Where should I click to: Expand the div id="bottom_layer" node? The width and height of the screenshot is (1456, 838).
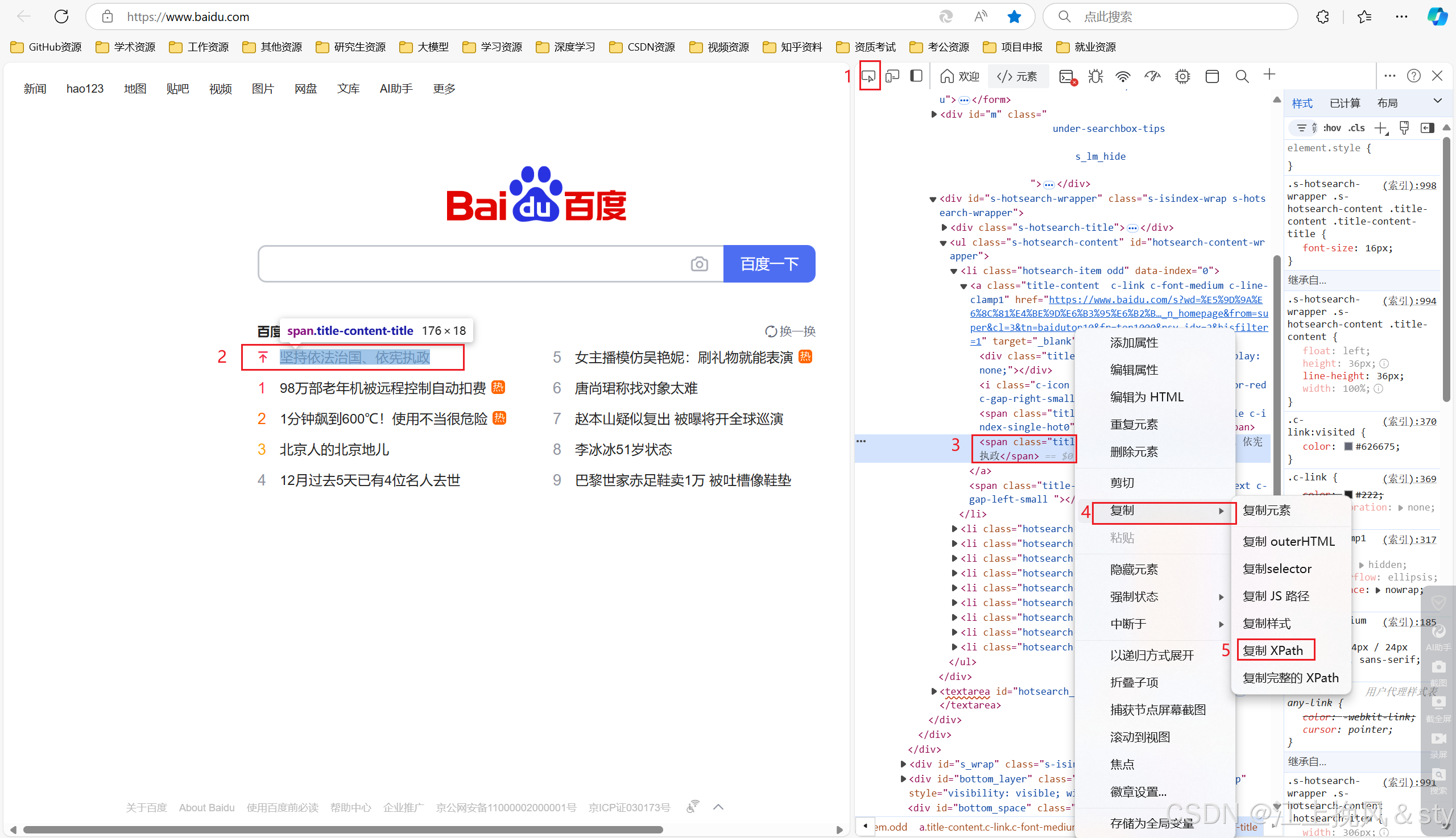point(903,779)
